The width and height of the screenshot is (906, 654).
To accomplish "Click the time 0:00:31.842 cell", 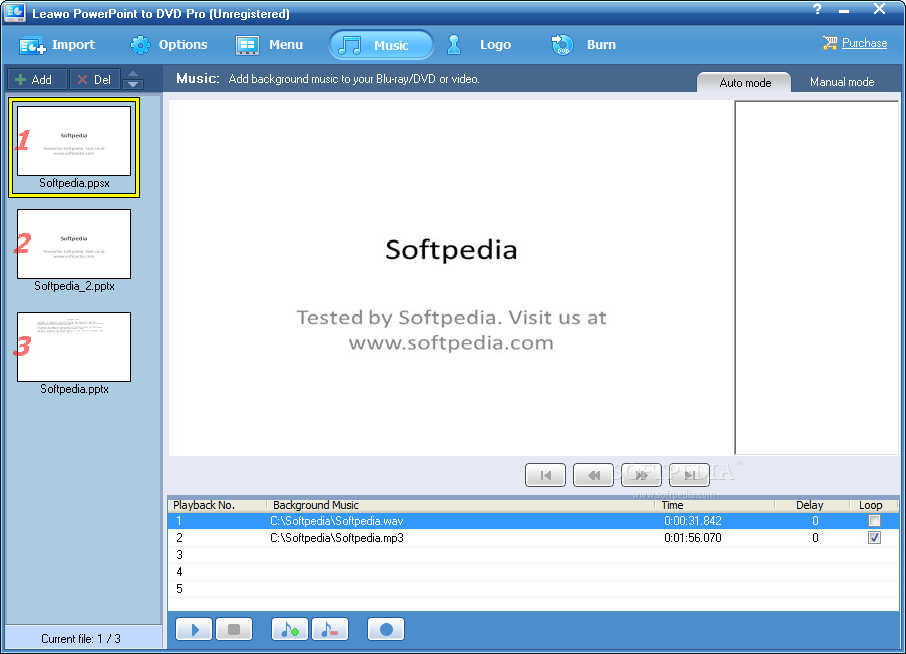I will point(693,521).
